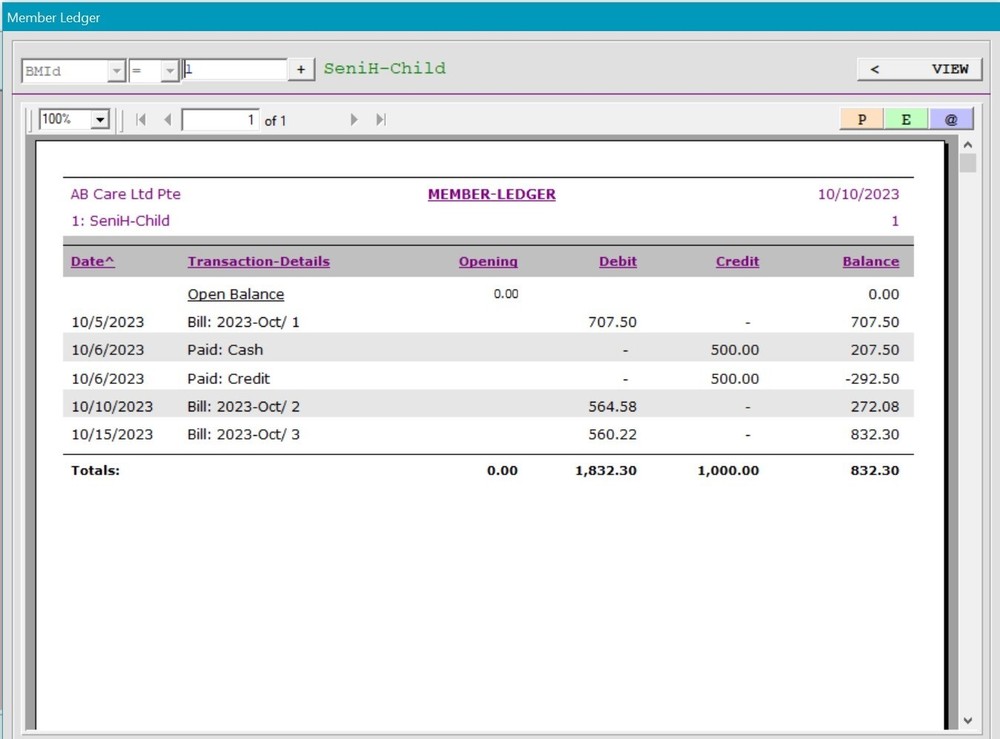Click the green SeniH-Child member label
The width and height of the screenshot is (1000, 739).
(x=385, y=68)
